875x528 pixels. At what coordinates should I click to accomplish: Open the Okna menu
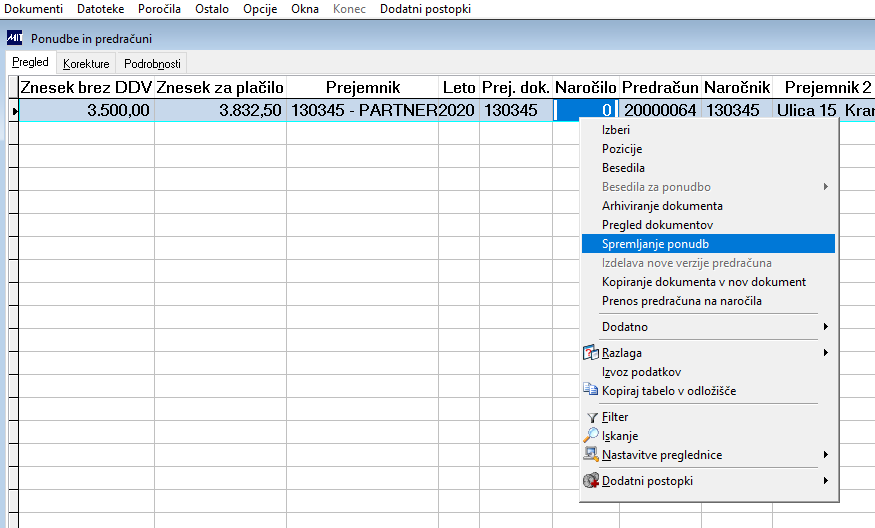click(x=305, y=9)
